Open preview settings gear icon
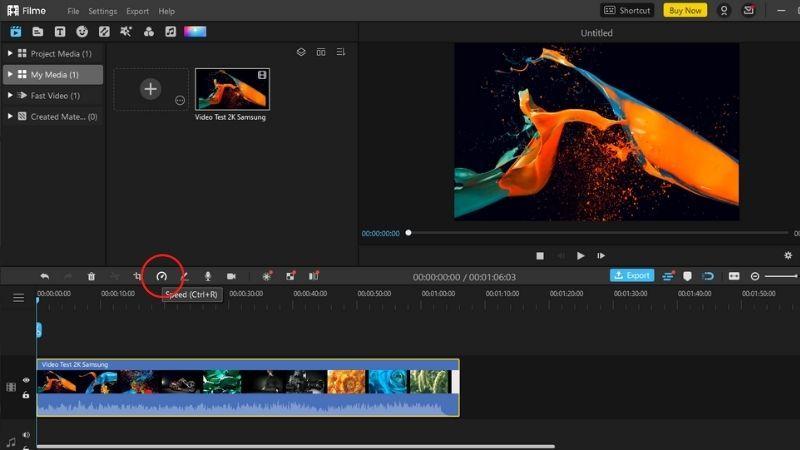Viewport: 800px width, 450px height. (x=788, y=255)
